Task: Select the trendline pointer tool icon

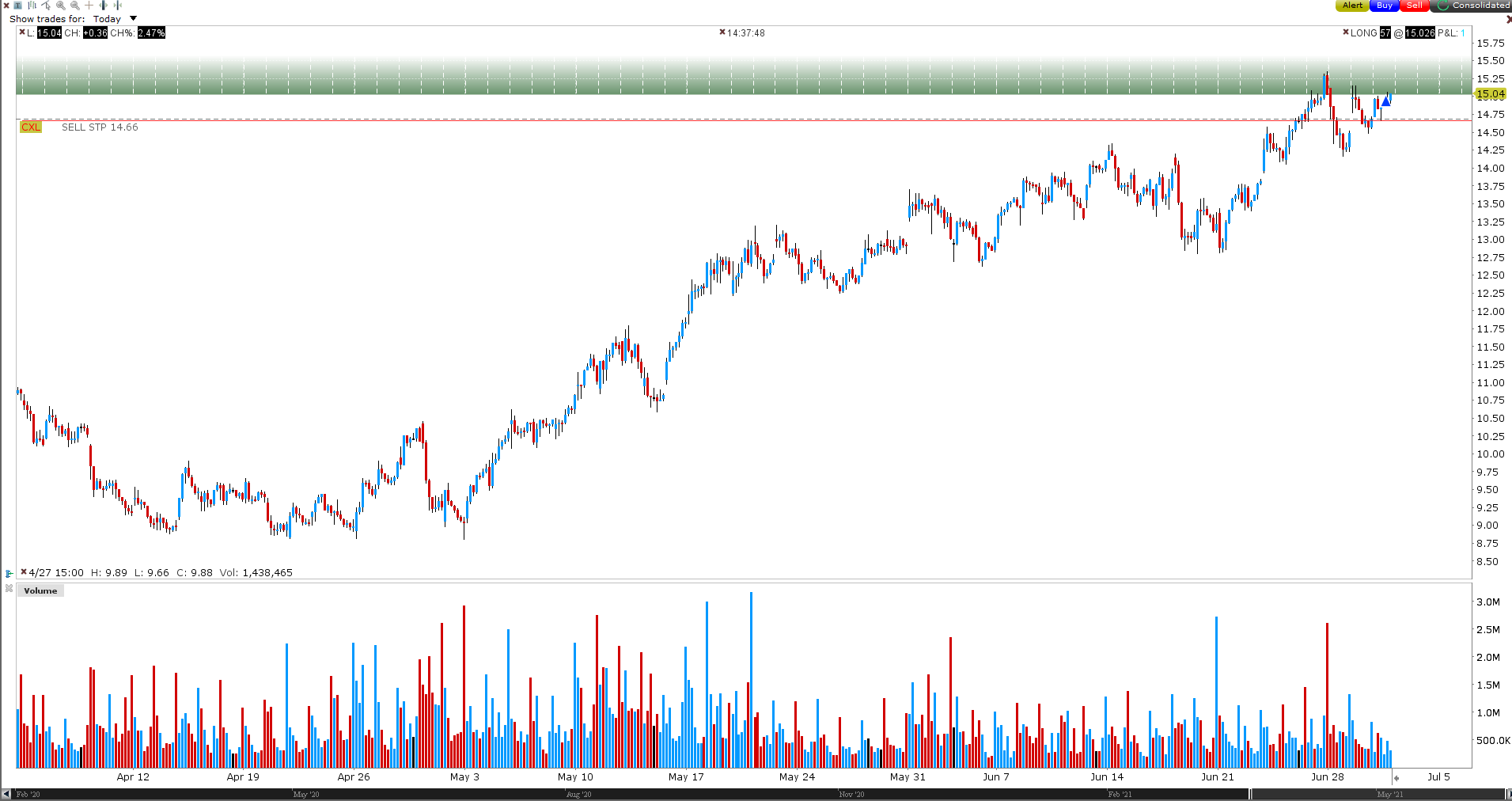Action: pyautogui.click(x=46, y=5)
